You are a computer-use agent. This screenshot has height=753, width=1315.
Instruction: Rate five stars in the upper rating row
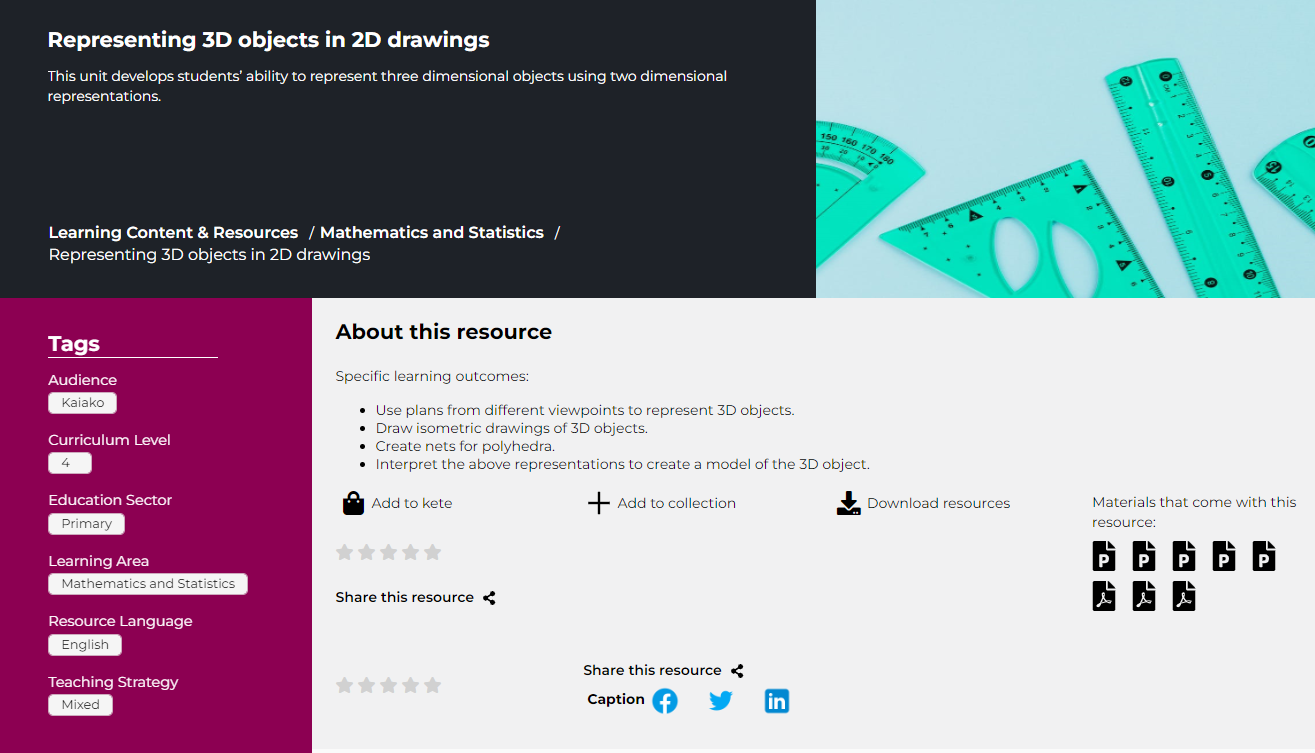tap(432, 552)
